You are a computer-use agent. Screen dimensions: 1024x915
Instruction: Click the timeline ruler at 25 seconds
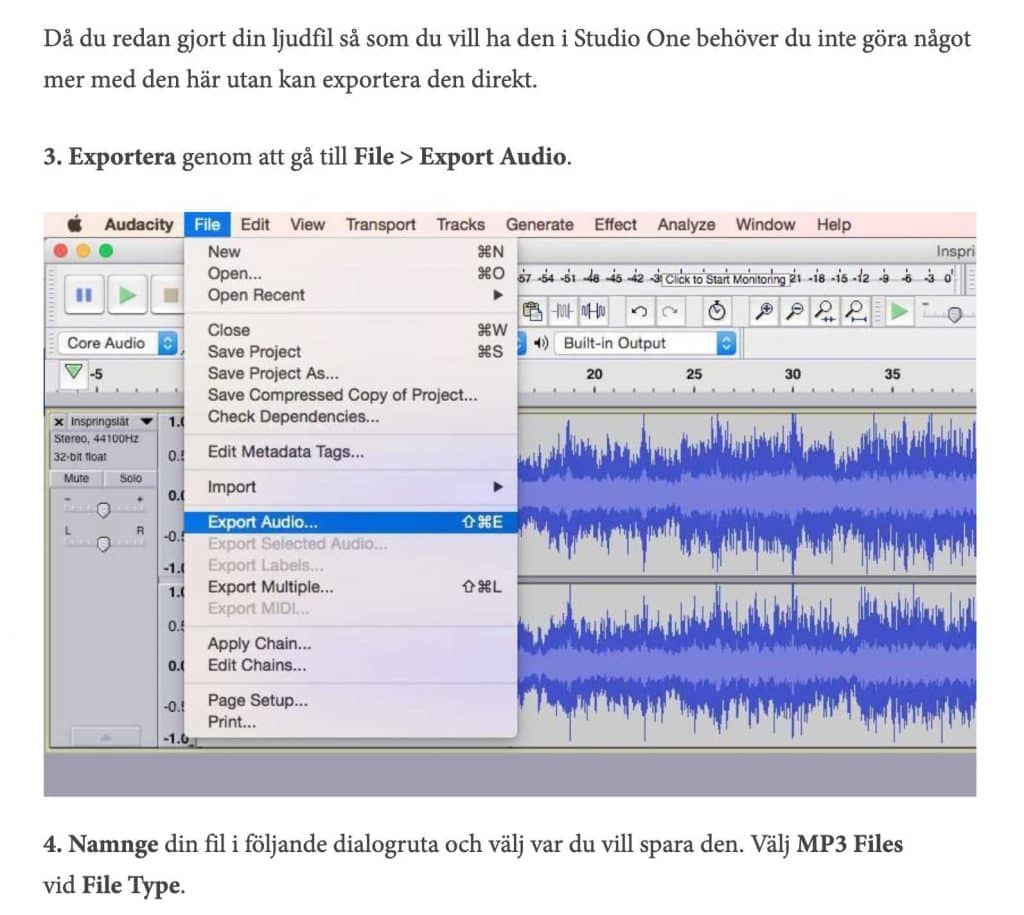(694, 375)
